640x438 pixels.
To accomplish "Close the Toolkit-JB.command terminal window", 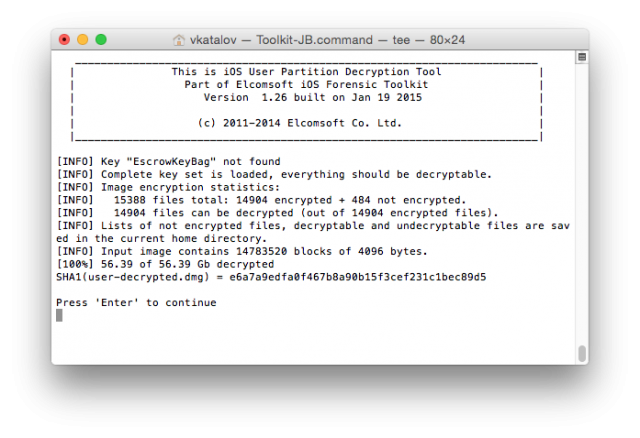I will tap(65, 40).
